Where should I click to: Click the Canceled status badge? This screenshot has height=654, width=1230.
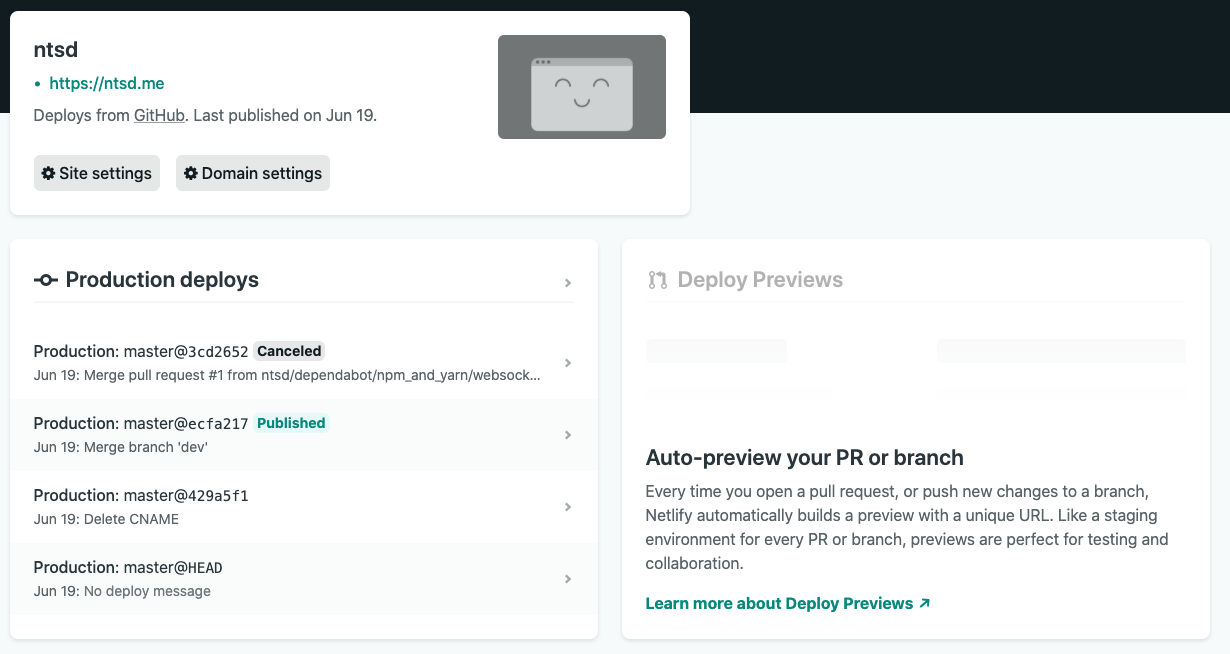pos(288,351)
